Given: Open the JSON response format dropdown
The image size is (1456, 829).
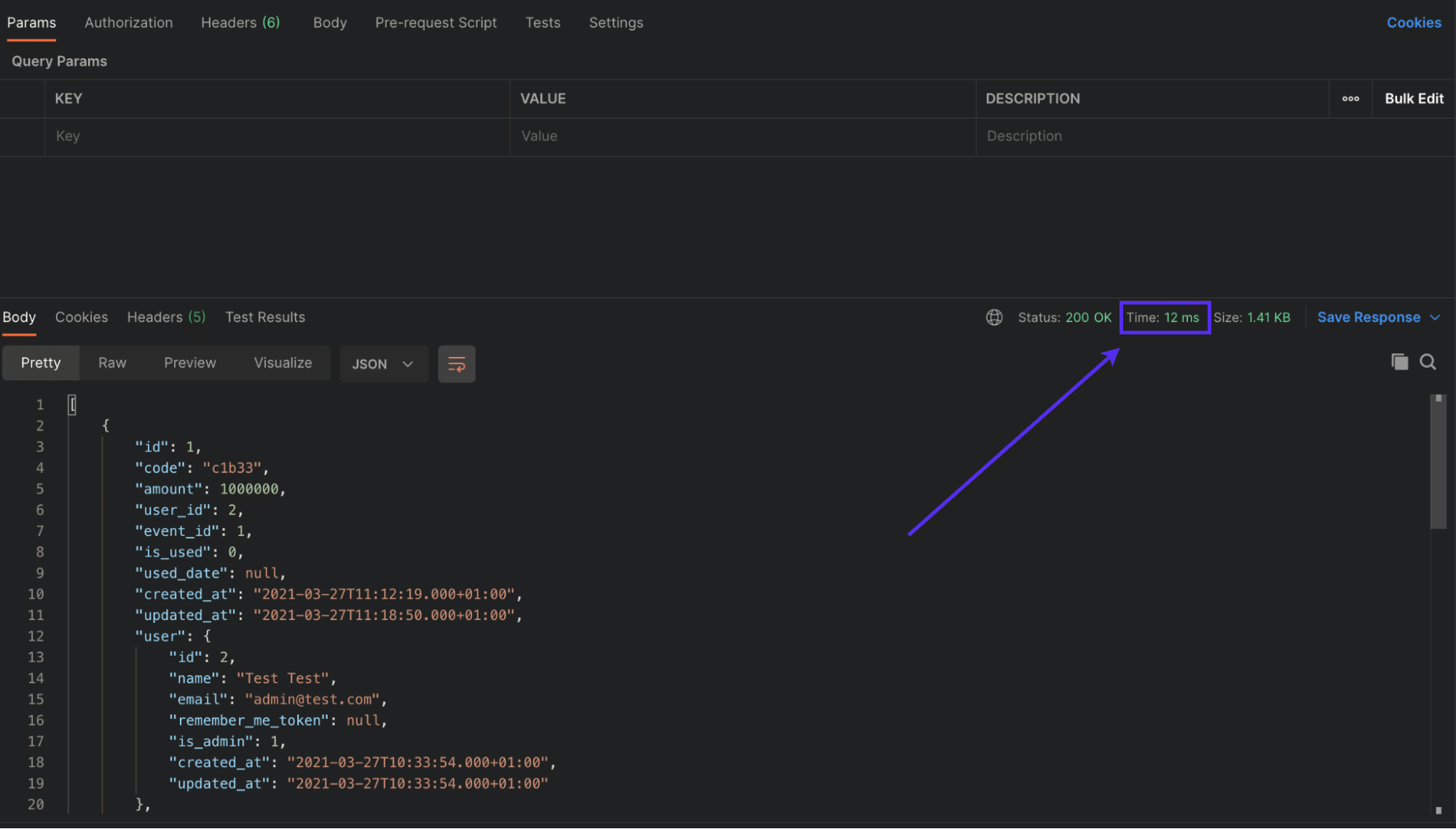Looking at the screenshot, I should pyautogui.click(x=384, y=364).
